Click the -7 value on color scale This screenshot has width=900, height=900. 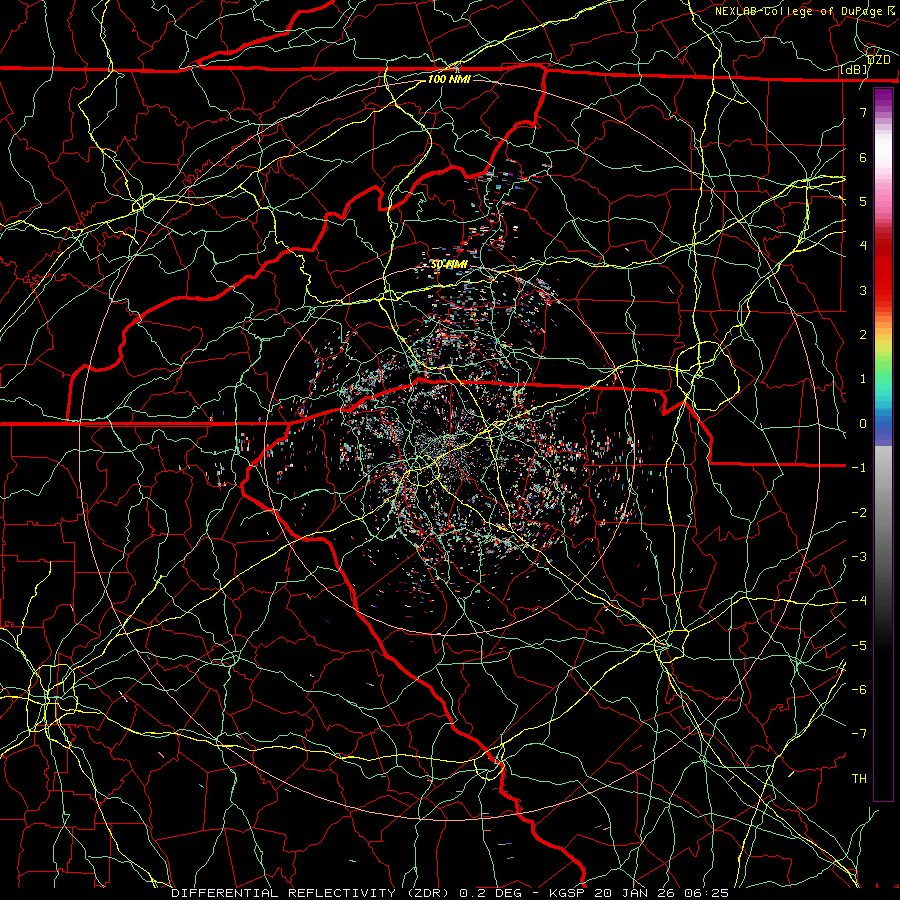pos(859,734)
